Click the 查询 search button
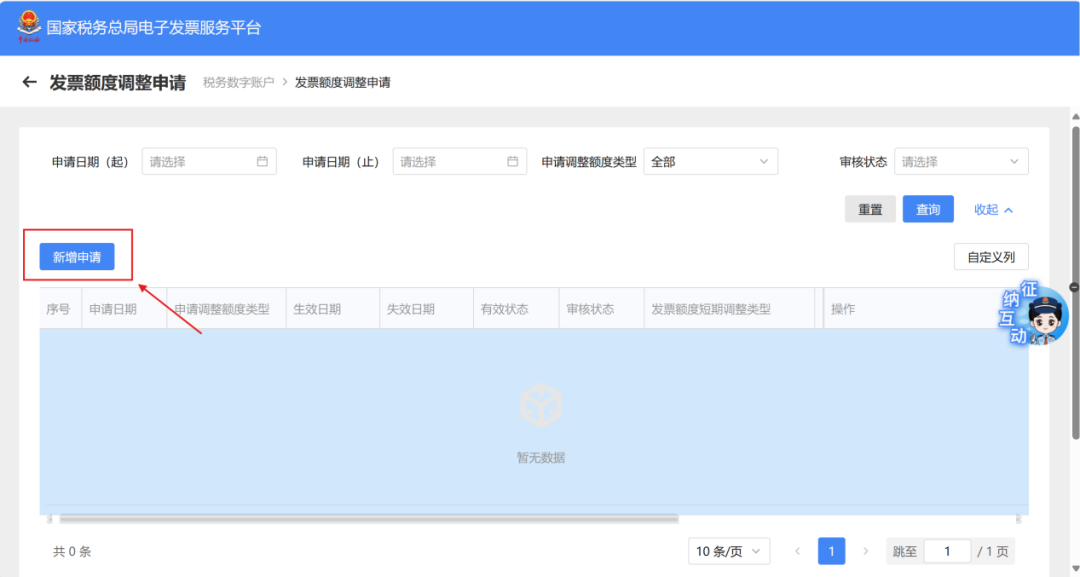The height and width of the screenshot is (577, 1080). (928, 209)
